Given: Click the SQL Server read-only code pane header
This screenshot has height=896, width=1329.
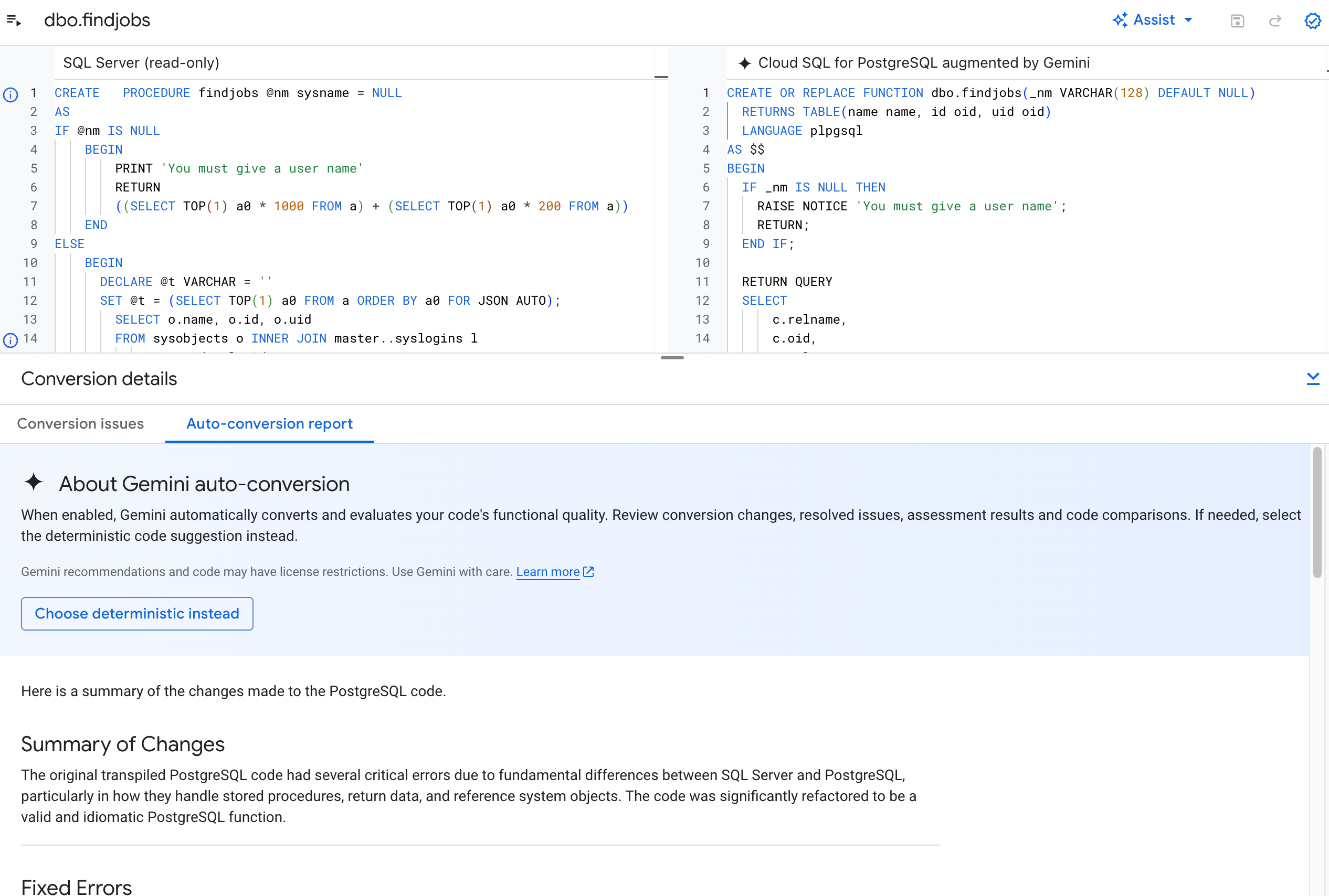Looking at the screenshot, I should point(141,63).
